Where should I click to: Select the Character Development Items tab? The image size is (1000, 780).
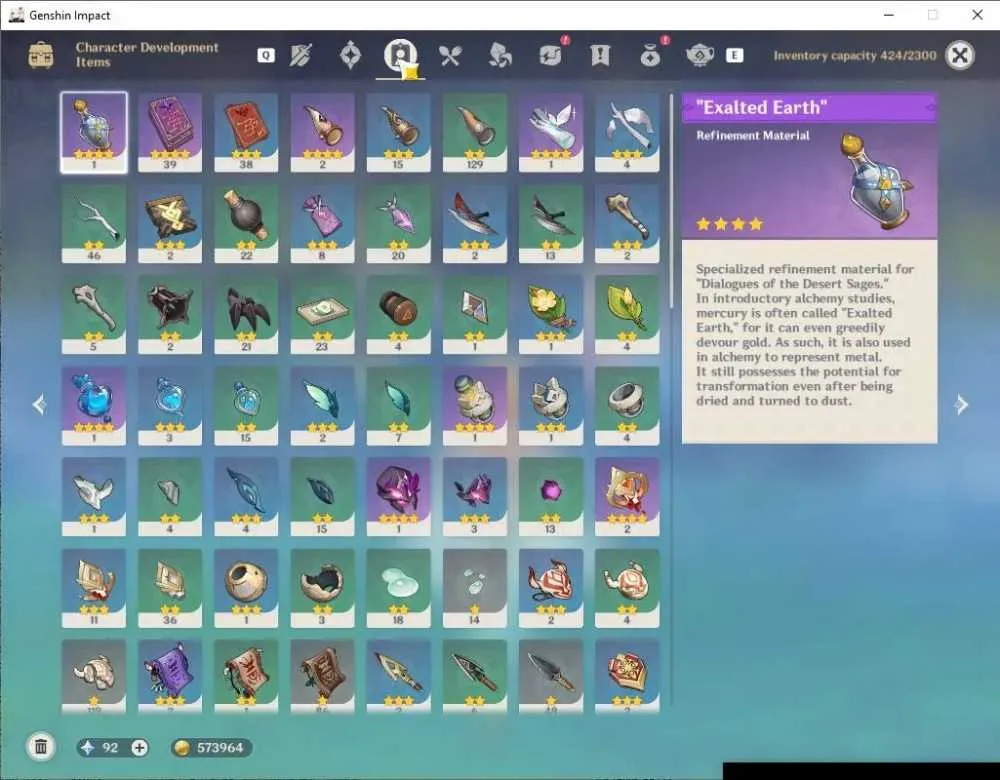tap(401, 57)
